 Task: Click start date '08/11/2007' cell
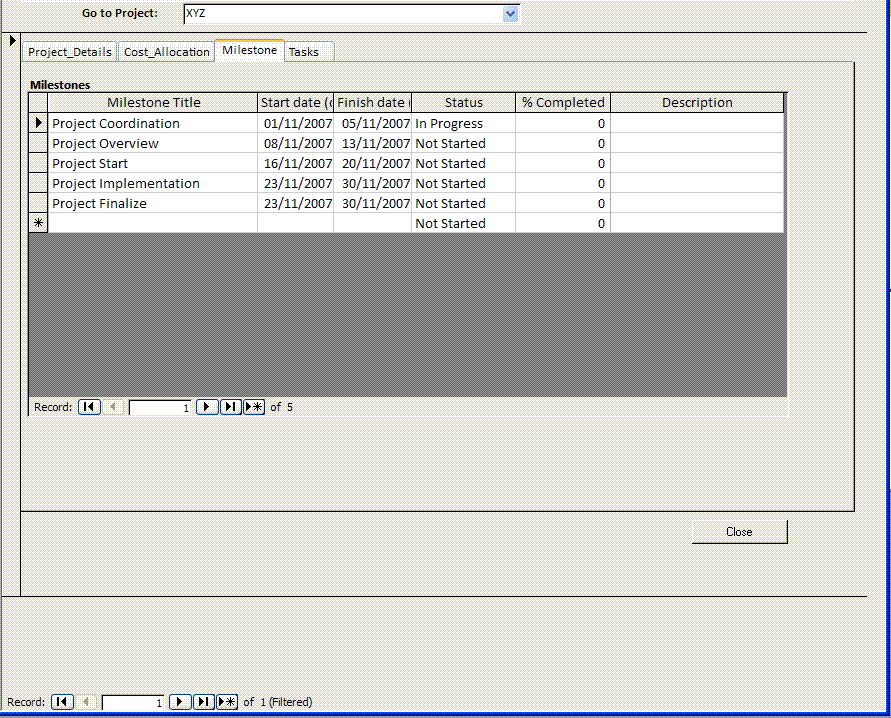click(x=295, y=143)
